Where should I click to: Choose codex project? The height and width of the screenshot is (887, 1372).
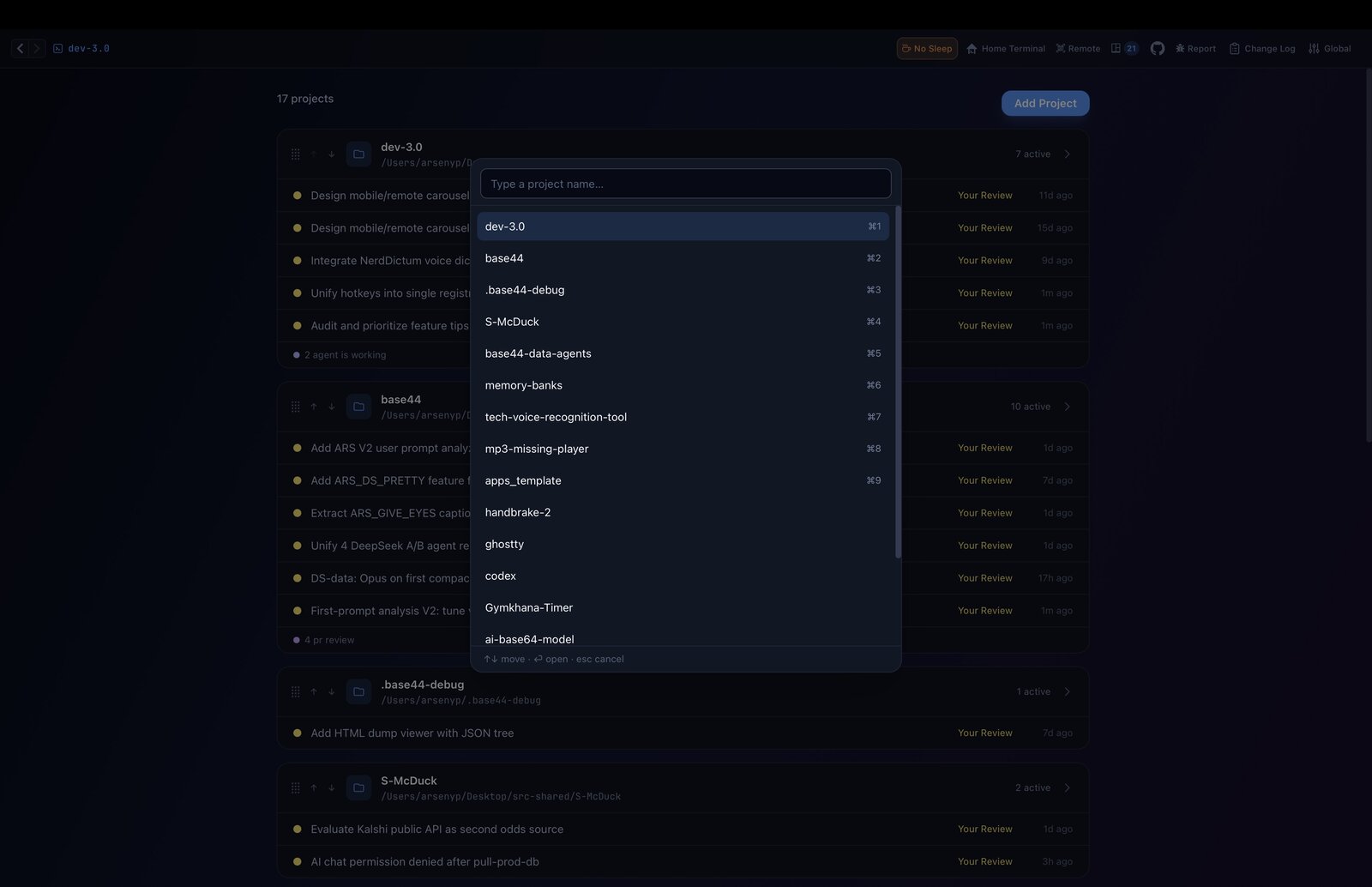(x=683, y=576)
